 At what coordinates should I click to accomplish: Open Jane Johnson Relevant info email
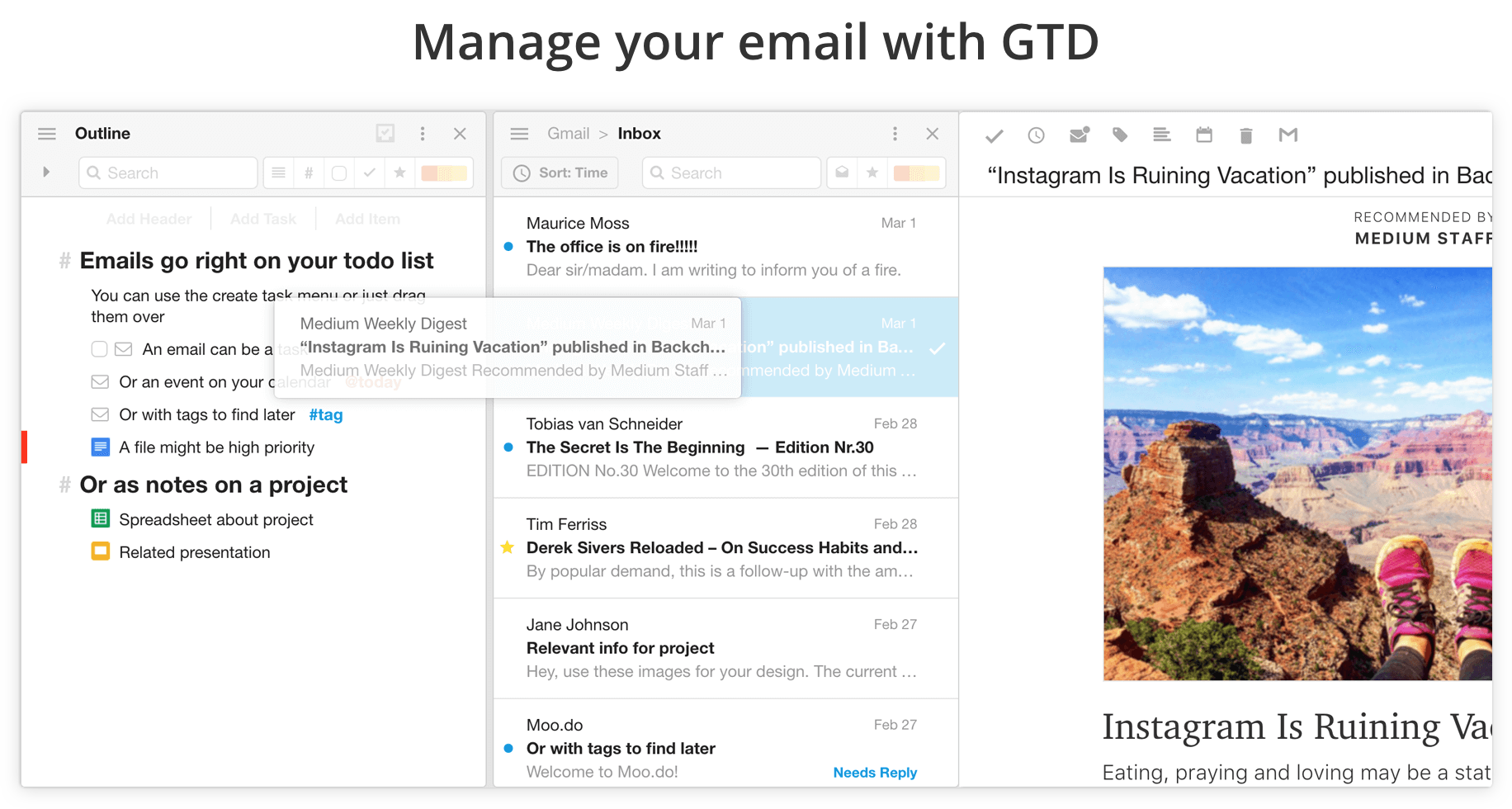click(x=725, y=648)
